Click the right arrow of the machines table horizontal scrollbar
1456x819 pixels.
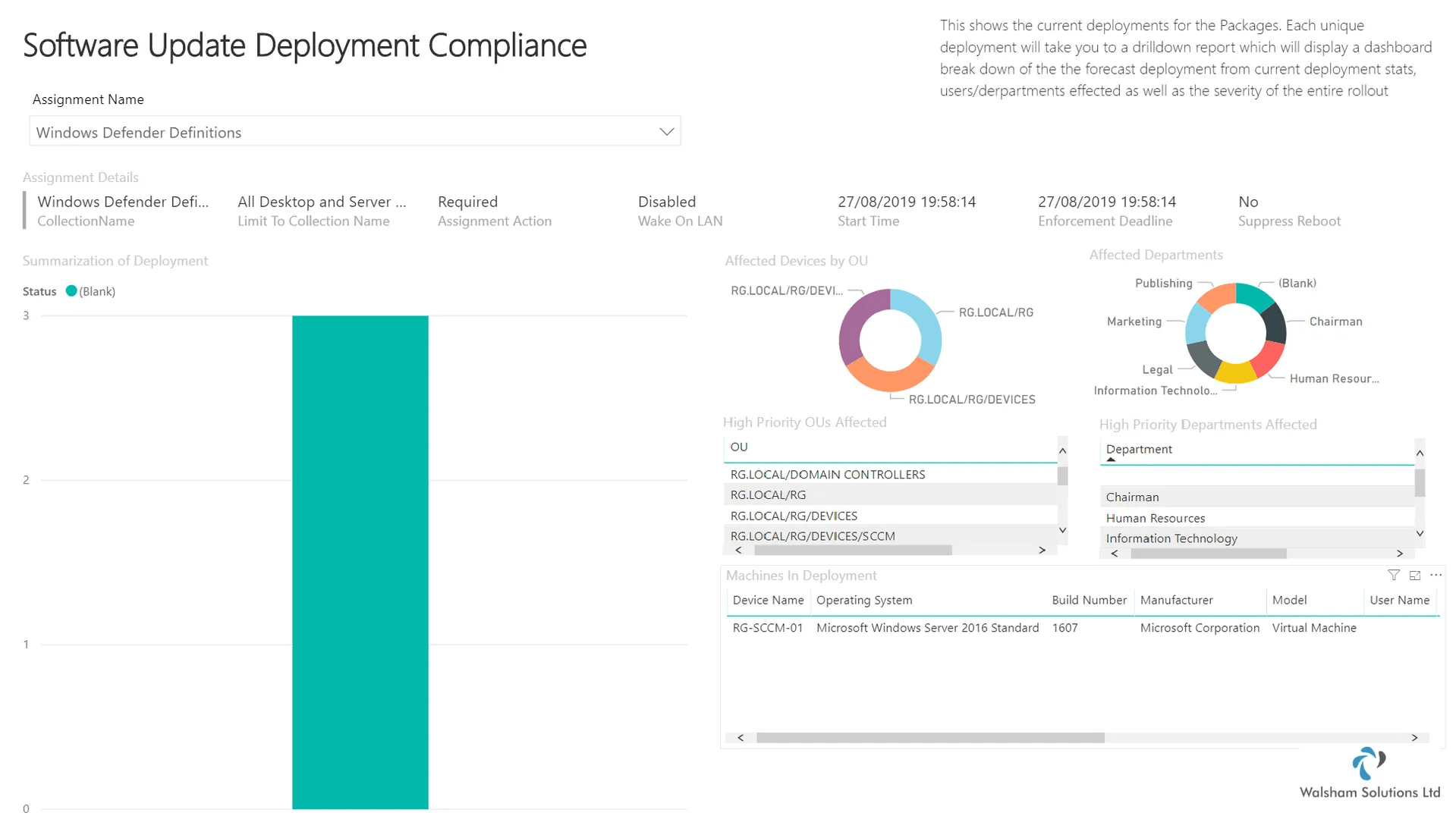coord(1414,738)
